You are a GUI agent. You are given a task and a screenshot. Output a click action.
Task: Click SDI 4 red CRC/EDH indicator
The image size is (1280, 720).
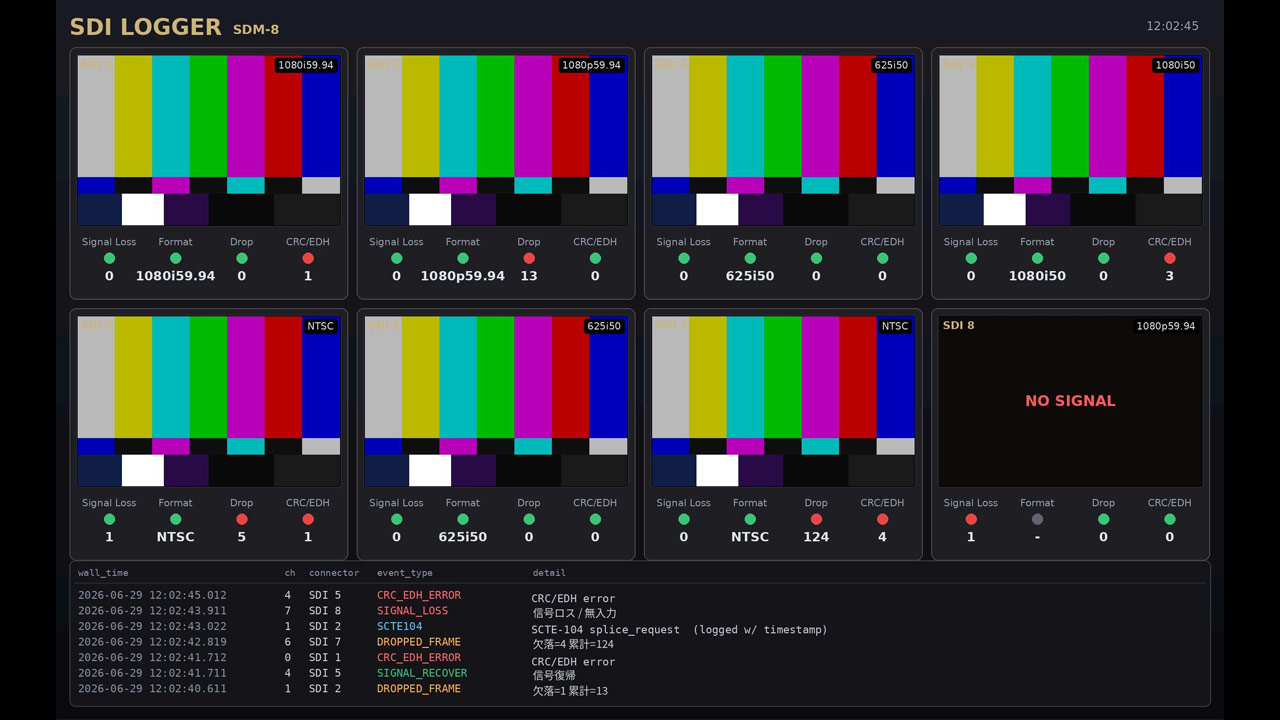pyautogui.click(x=1169, y=258)
